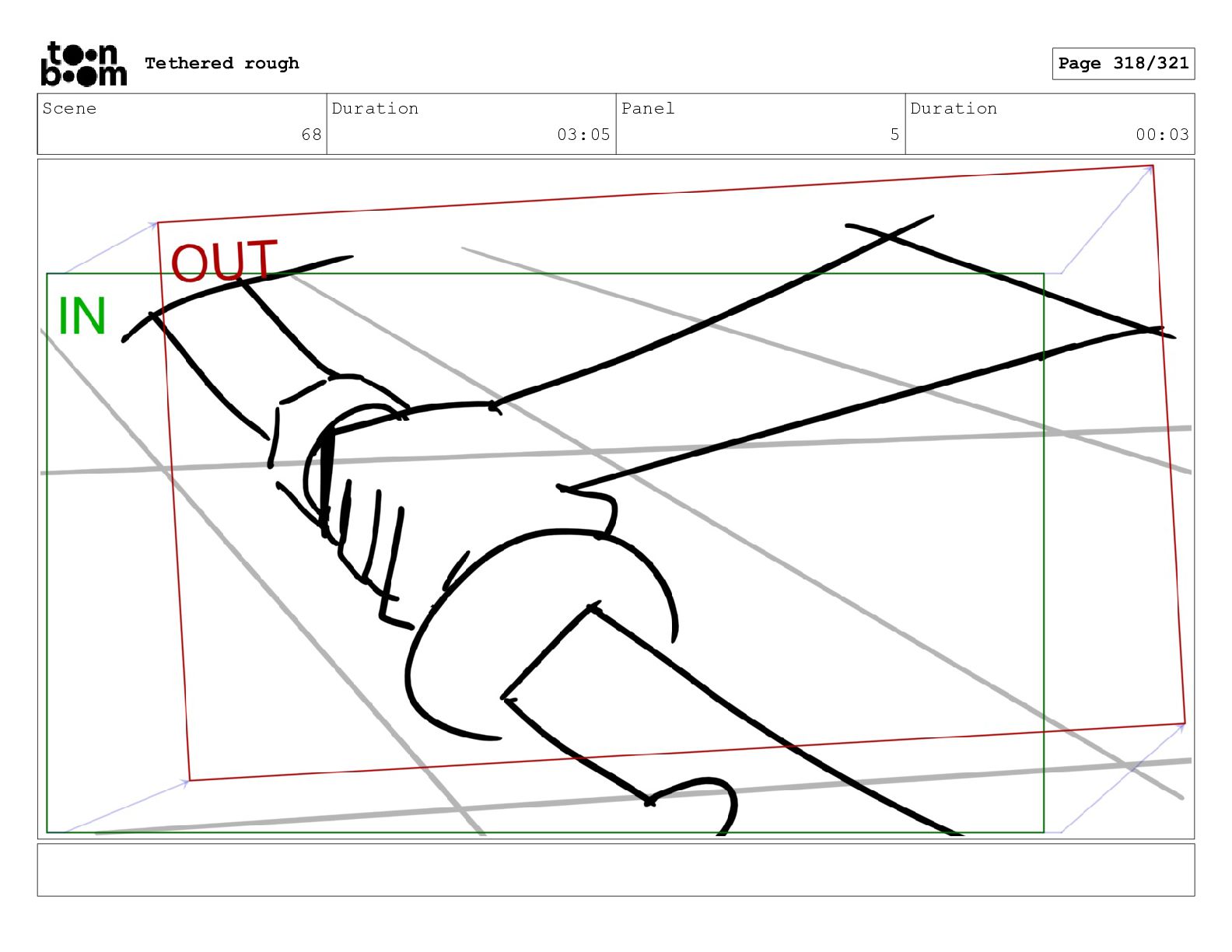Image resolution: width=1232 pixels, height=952 pixels.
Task: Click the green 'IN' camera label
Action: click(82, 316)
